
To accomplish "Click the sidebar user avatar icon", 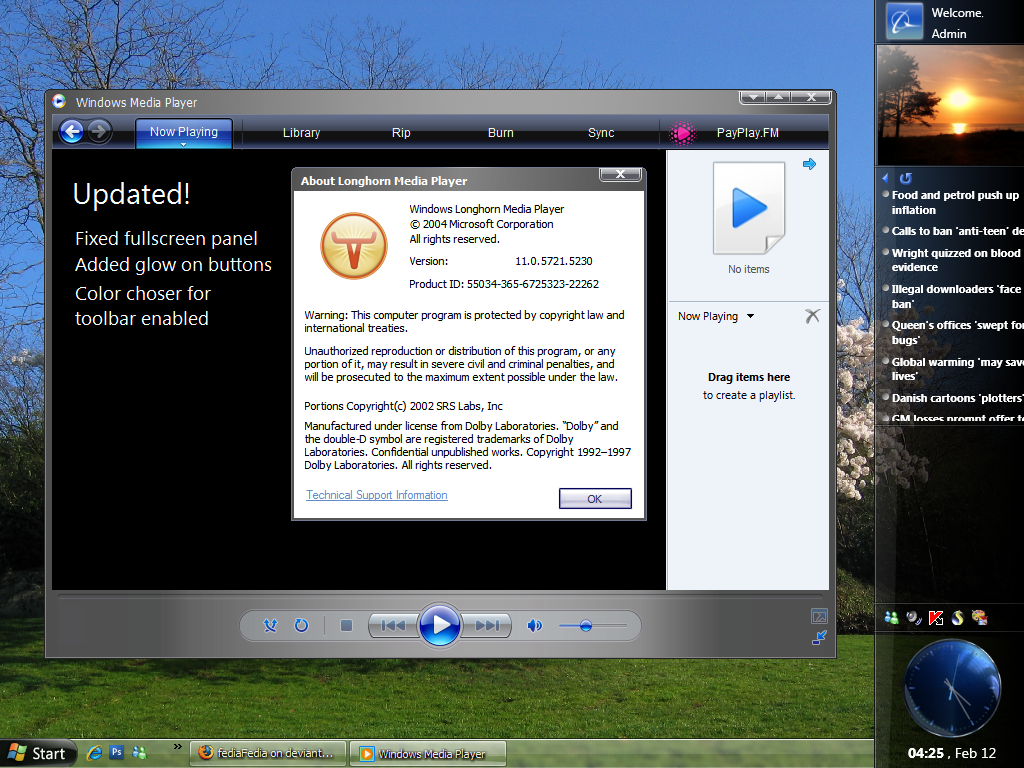I will pos(904,21).
